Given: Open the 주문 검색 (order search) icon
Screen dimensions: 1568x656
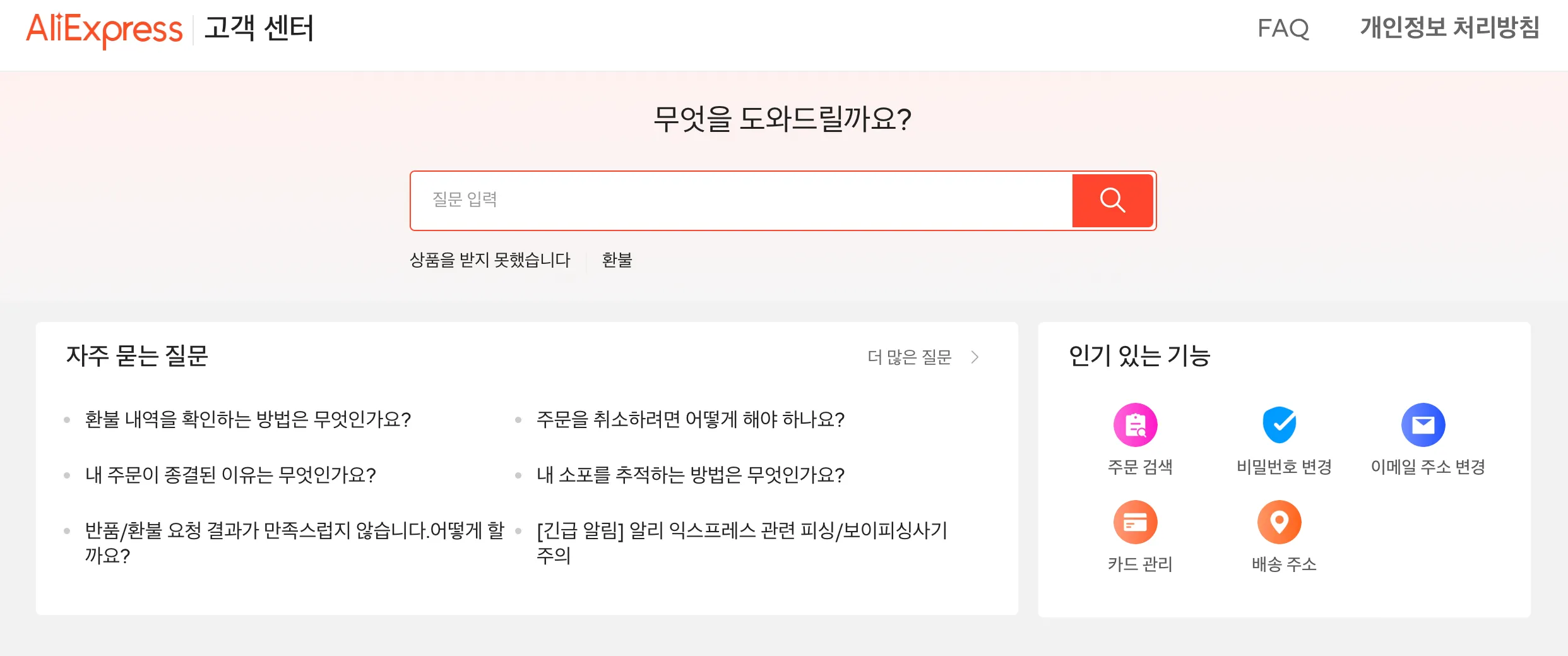Looking at the screenshot, I should tap(1136, 426).
